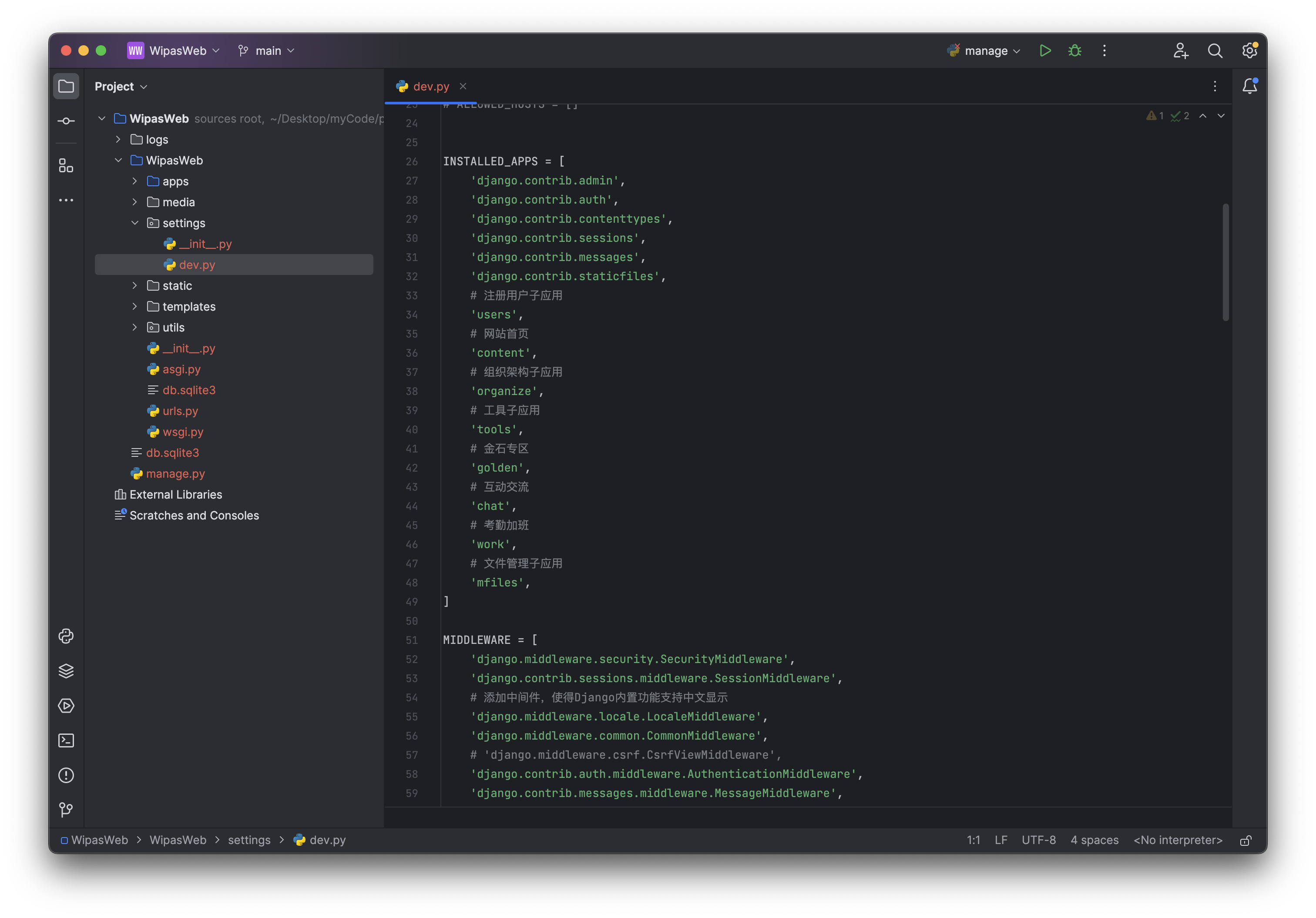Click the Search icon in top bar
The image size is (1316, 918).
click(x=1215, y=50)
